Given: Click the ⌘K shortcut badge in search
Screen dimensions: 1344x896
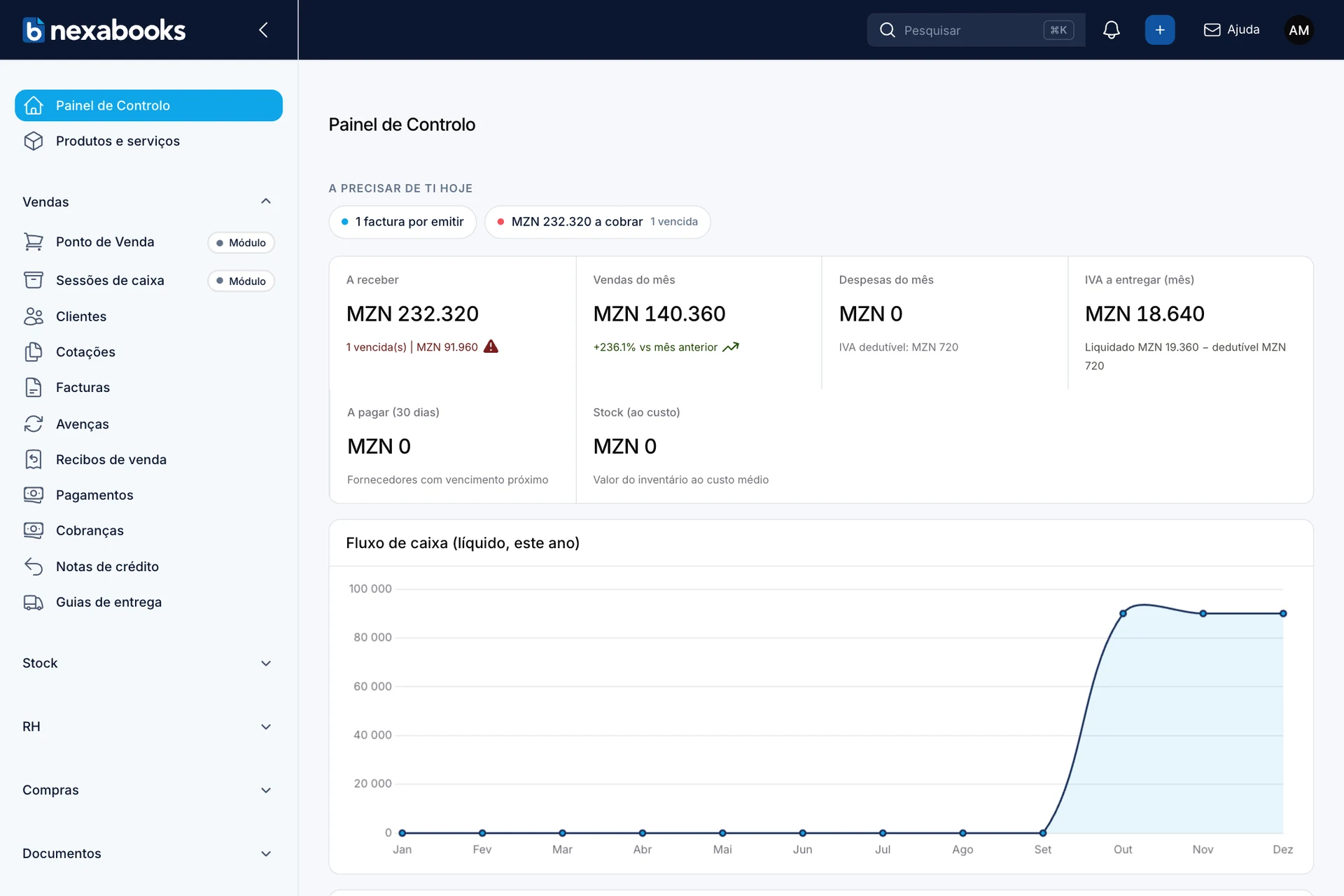Looking at the screenshot, I should coord(1058,30).
